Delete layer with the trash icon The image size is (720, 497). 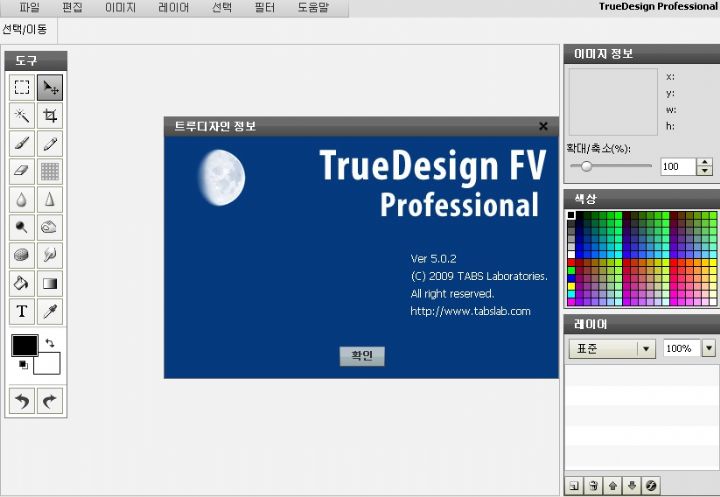(593, 486)
